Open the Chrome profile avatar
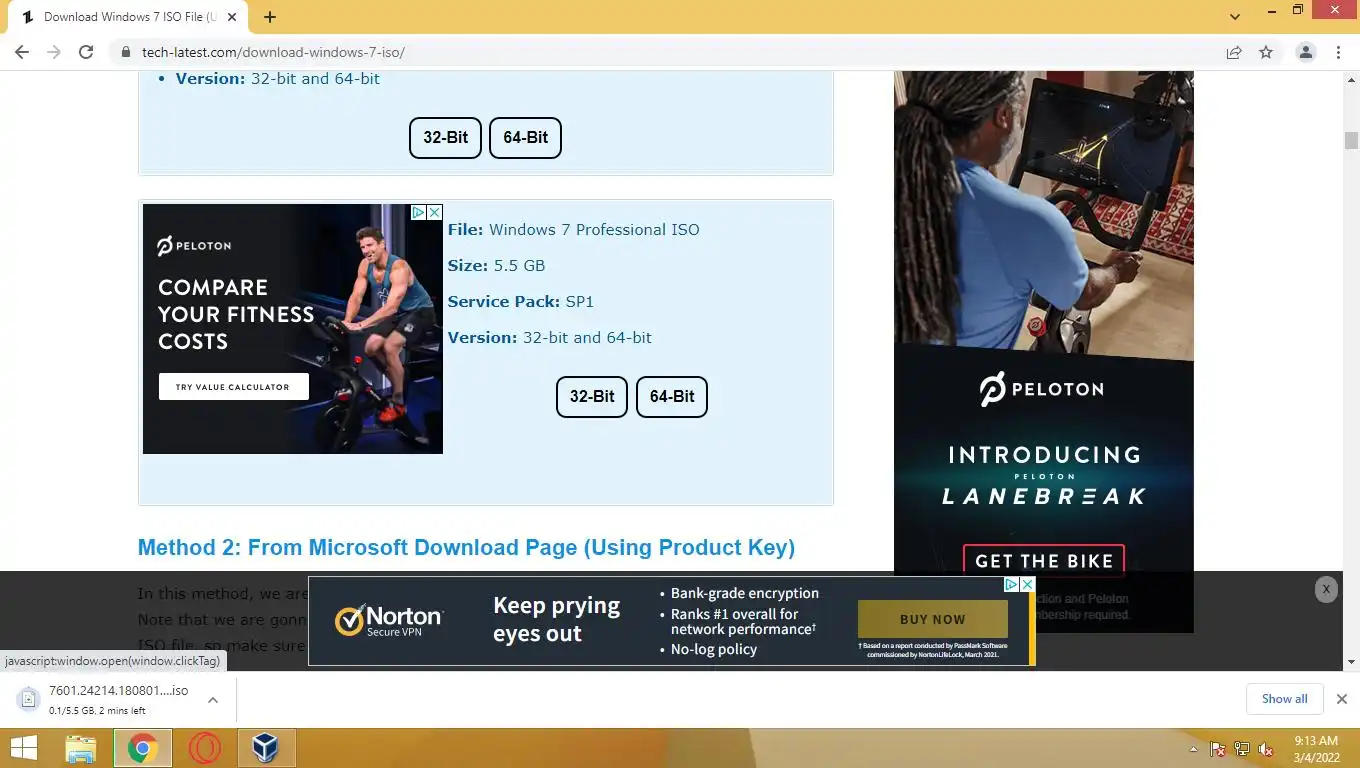The height and width of the screenshot is (768, 1360). point(1305,52)
